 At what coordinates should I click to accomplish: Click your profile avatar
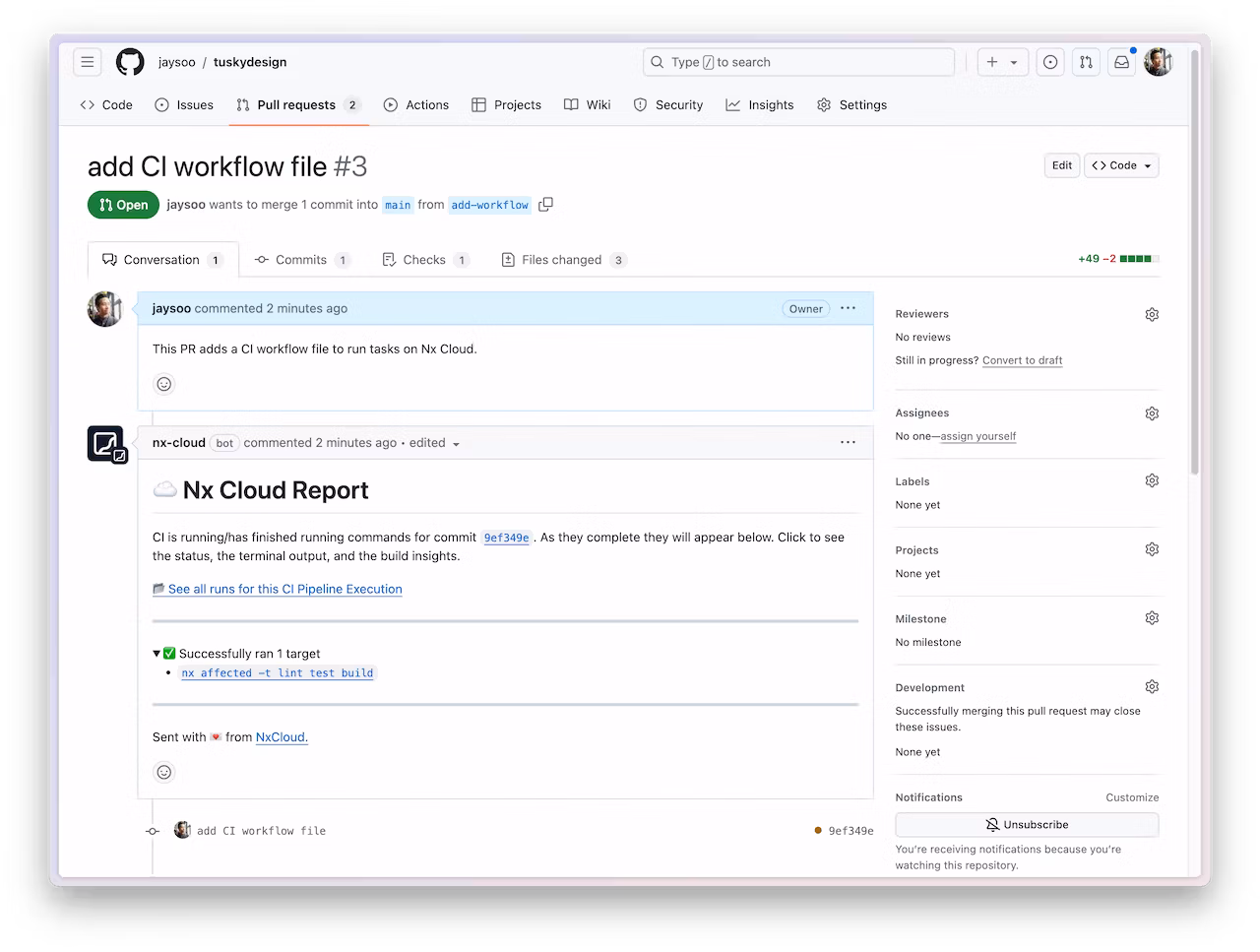[x=1158, y=61]
